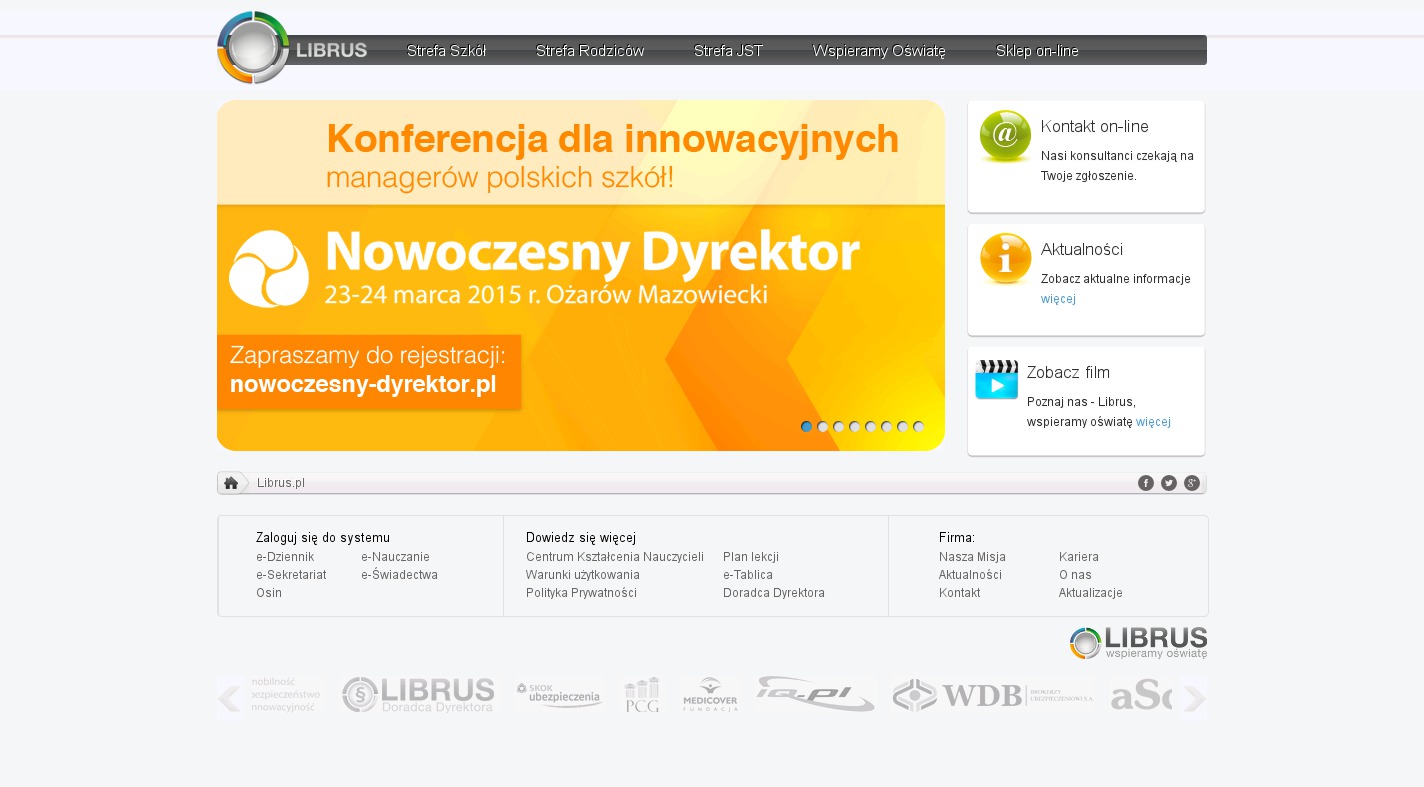The height and width of the screenshot is (787, 1424).
Task: Open the Facebook social icon
Action: 1146,483
